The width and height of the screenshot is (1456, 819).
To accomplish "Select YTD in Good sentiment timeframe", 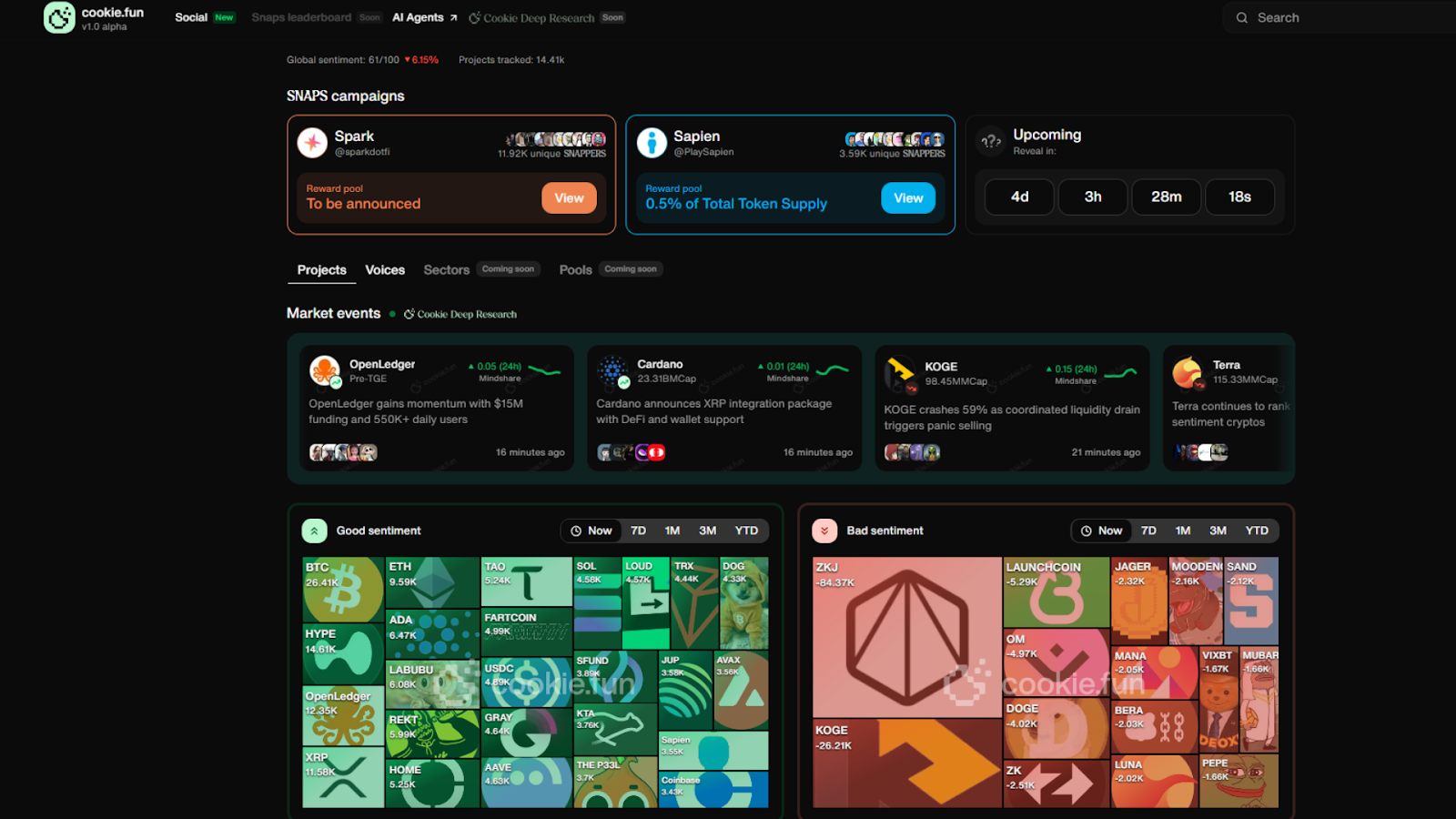I will [746, 531].
